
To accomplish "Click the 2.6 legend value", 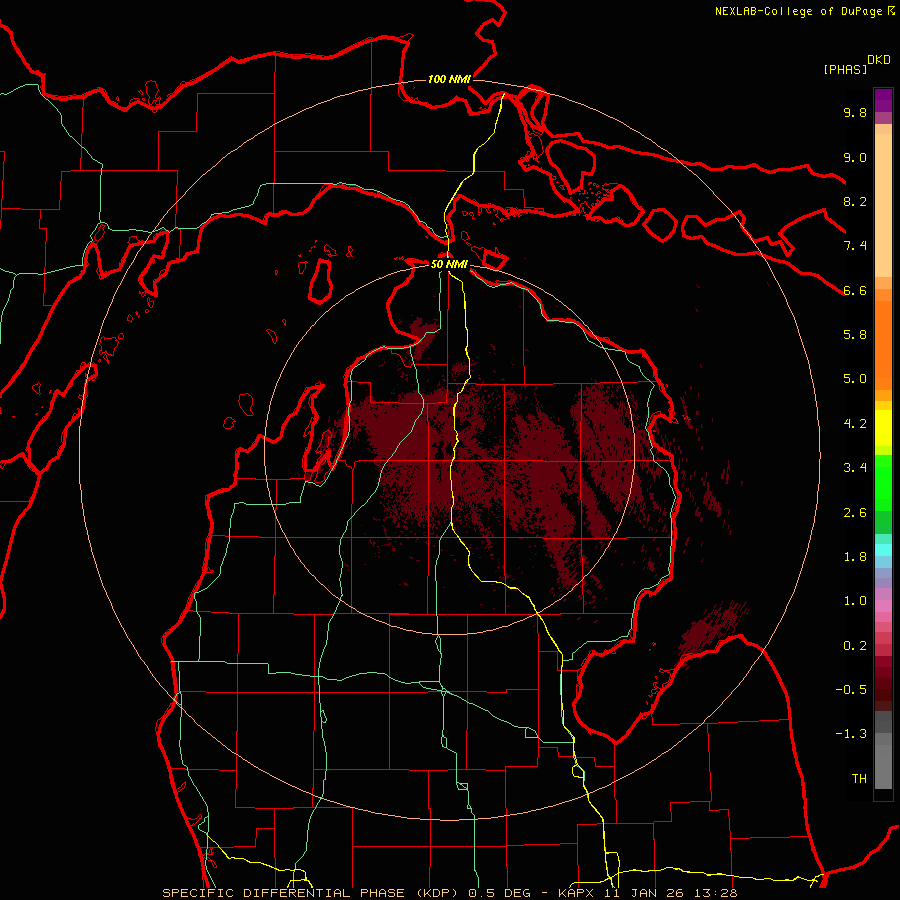I will pos(855,513).
